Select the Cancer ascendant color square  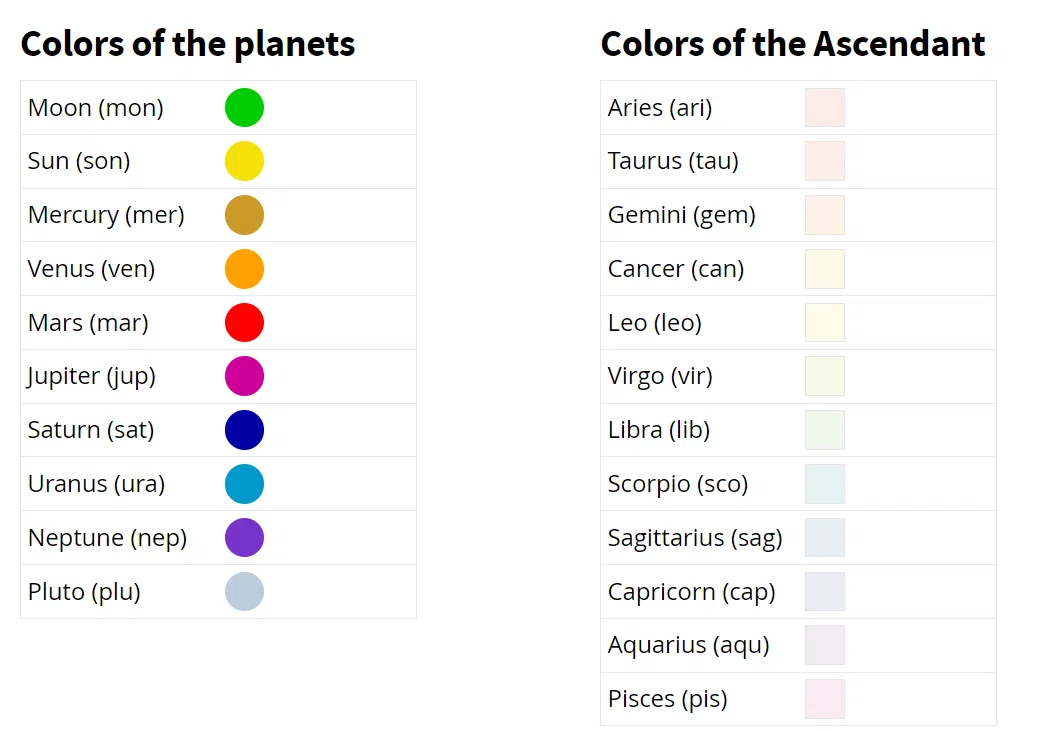click(825, 269)
